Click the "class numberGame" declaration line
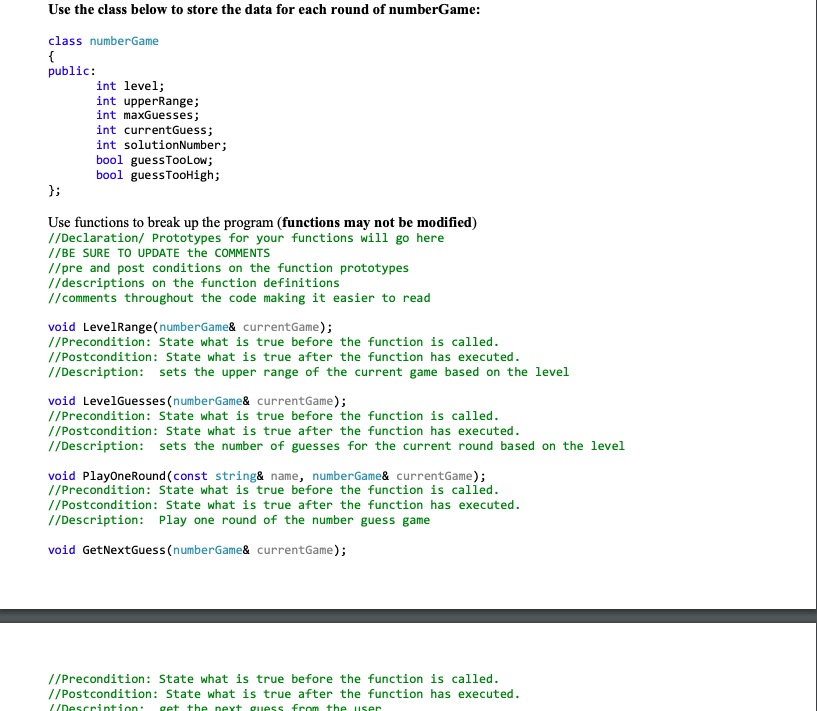817x711 pixels. [x=102, y=41]
